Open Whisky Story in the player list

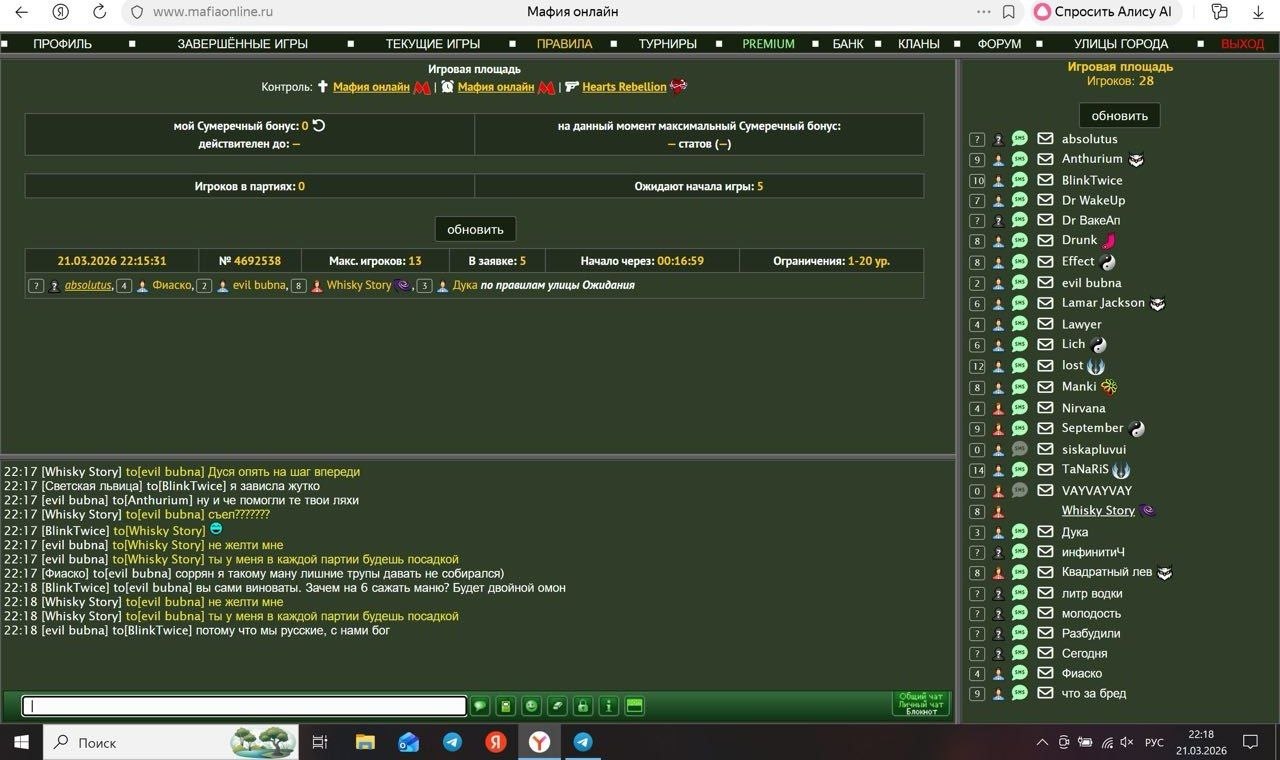(x=1097, y=511)
